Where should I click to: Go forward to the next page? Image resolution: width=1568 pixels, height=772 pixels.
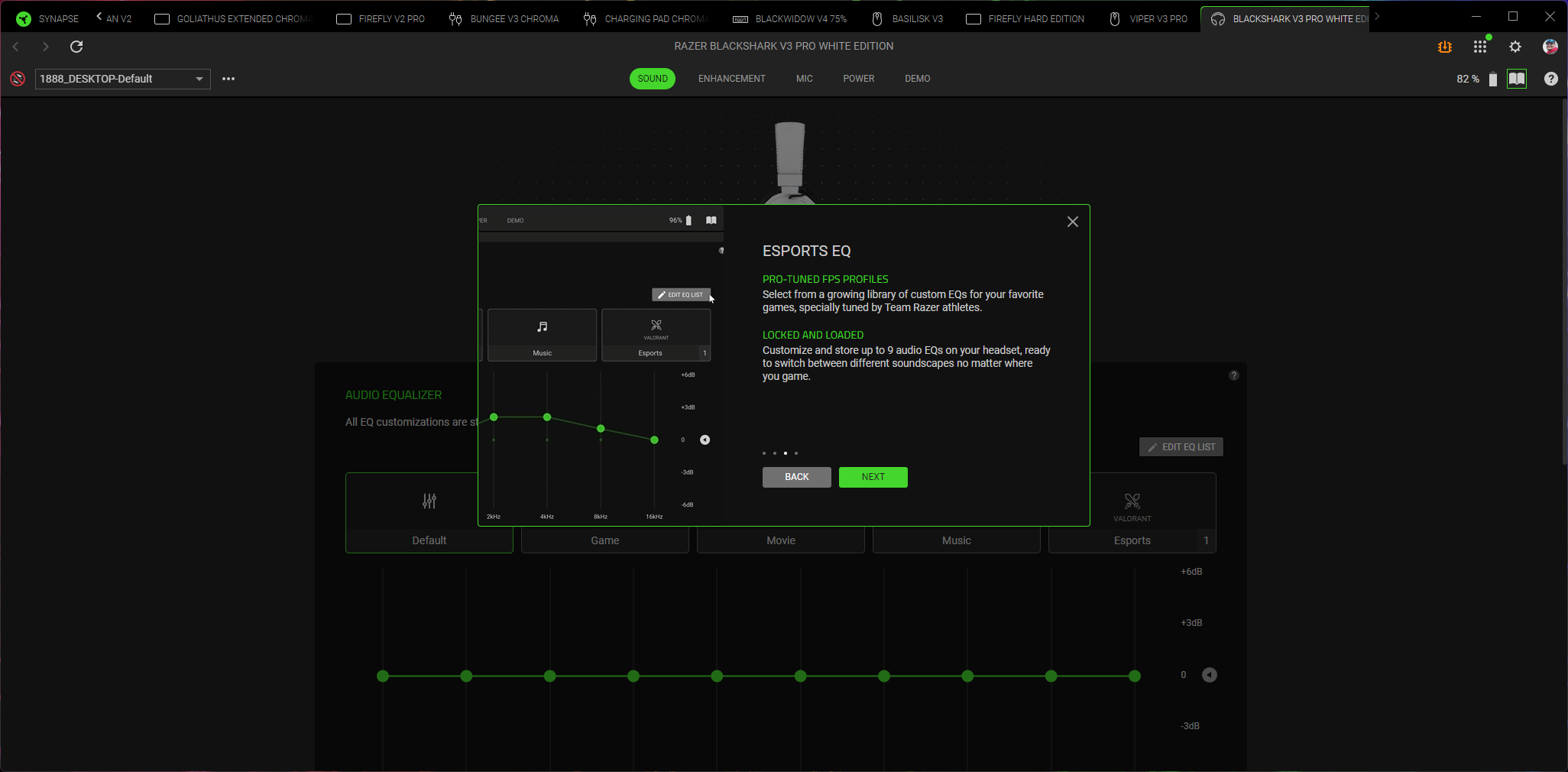pyautogui.click(x=46, y=47)
